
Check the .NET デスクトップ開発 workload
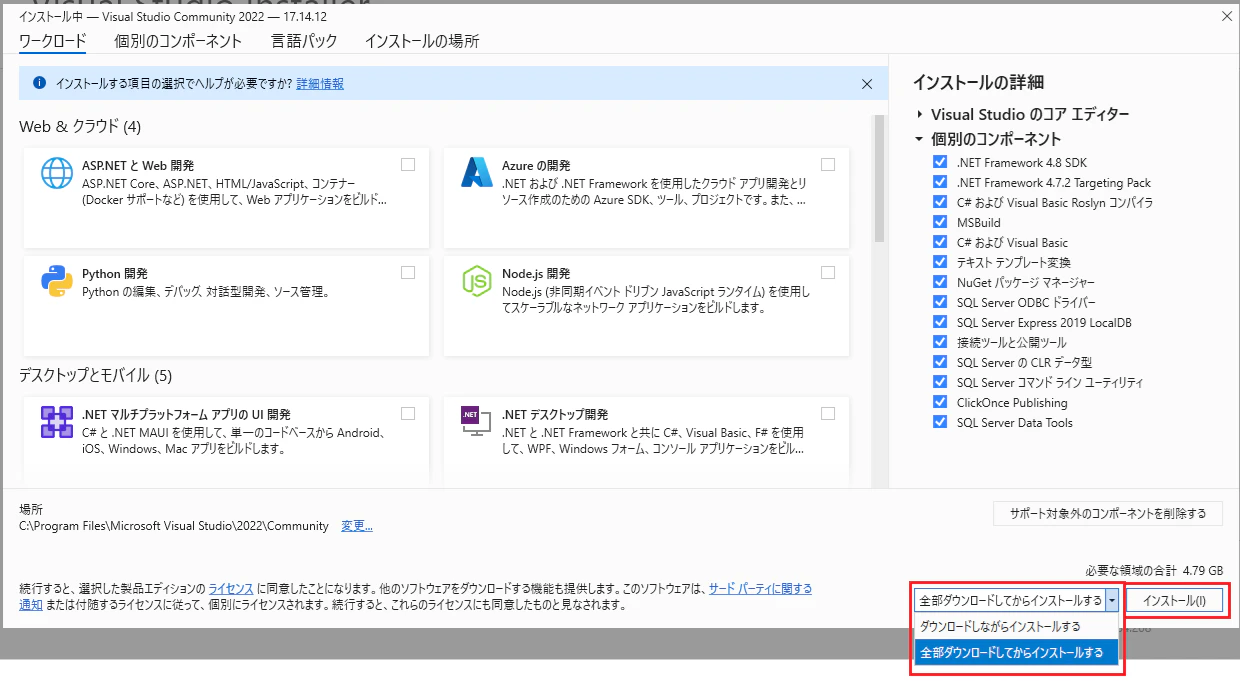click(x=828, y=414)
